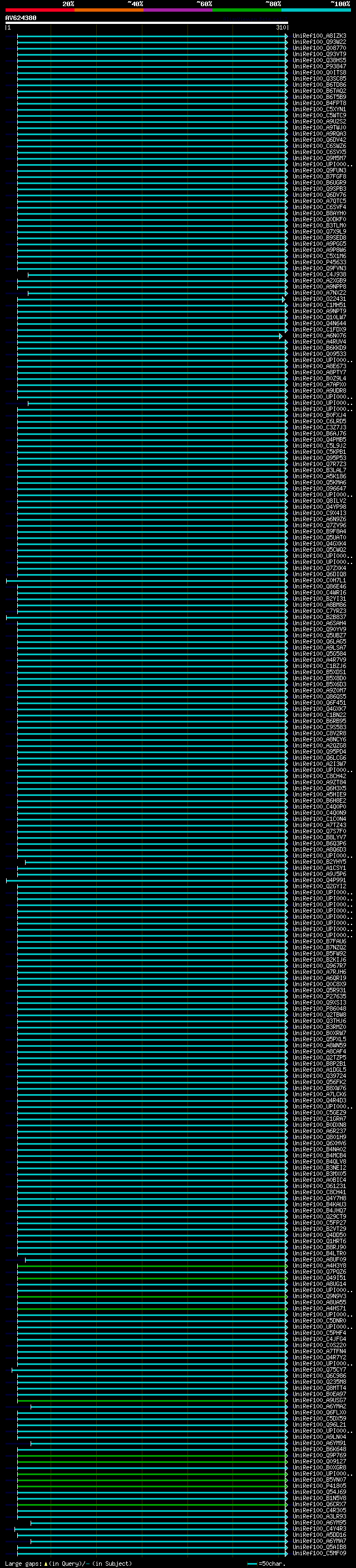This screenshot has width=356, height=1568.
Task: Click the arrowhead at end of UniRef100_O22431 bar
Action: [284, 299]
